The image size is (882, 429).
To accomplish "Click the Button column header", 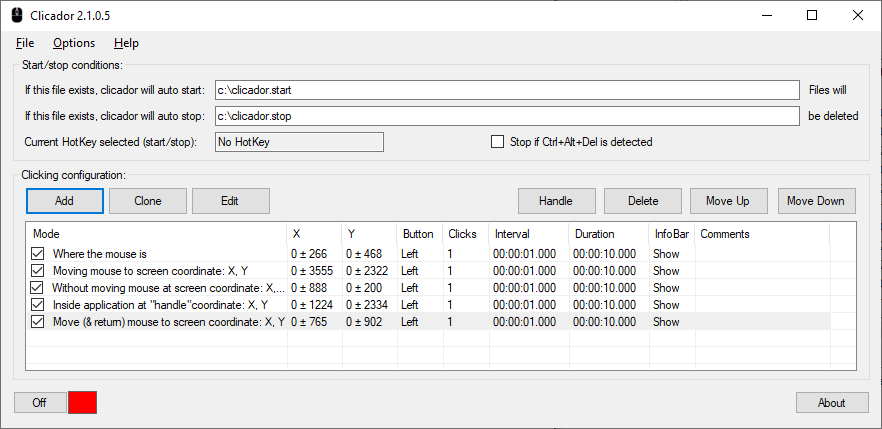I will click(420, 234).
